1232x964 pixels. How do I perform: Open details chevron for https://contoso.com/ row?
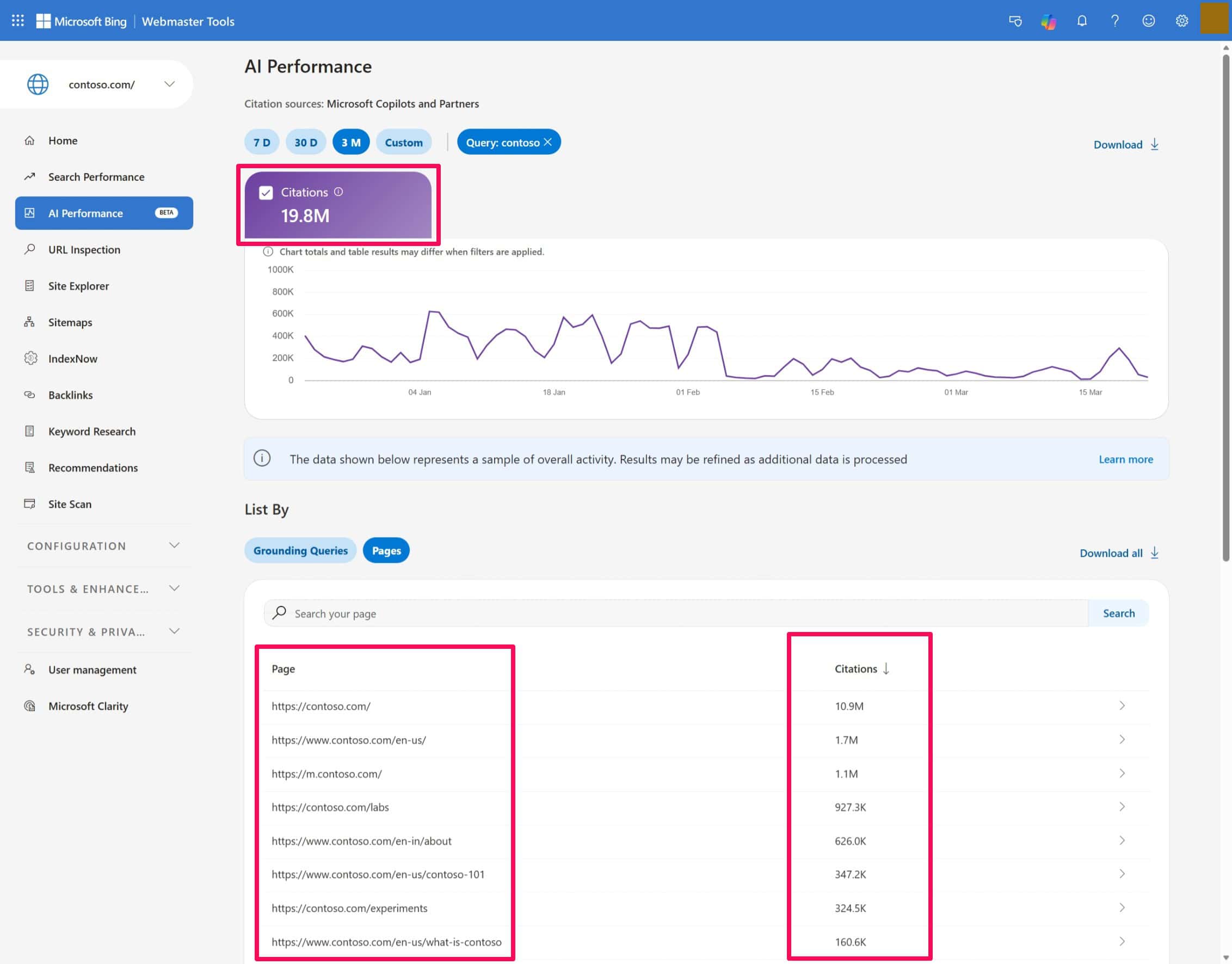coord(1122,706)
